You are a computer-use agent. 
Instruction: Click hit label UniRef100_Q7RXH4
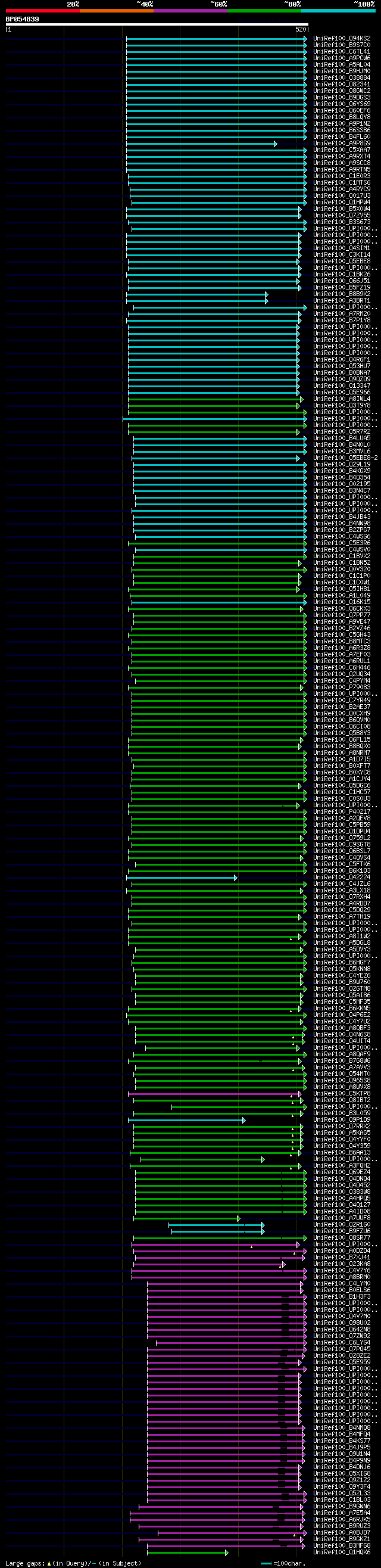tap(342, 897)
